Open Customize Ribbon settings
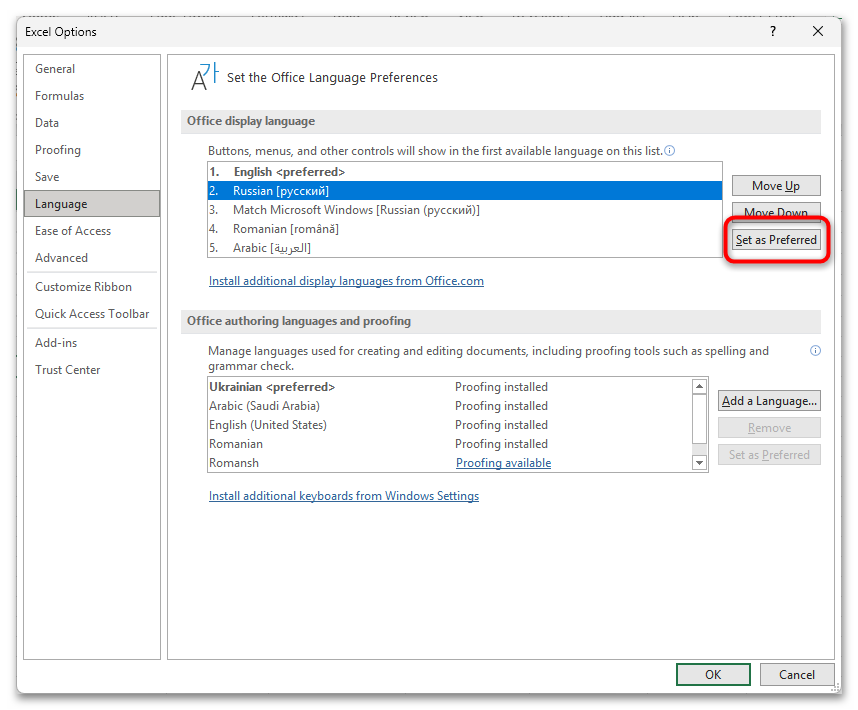Viewport: 858px width, 710px height. (92, 287)
